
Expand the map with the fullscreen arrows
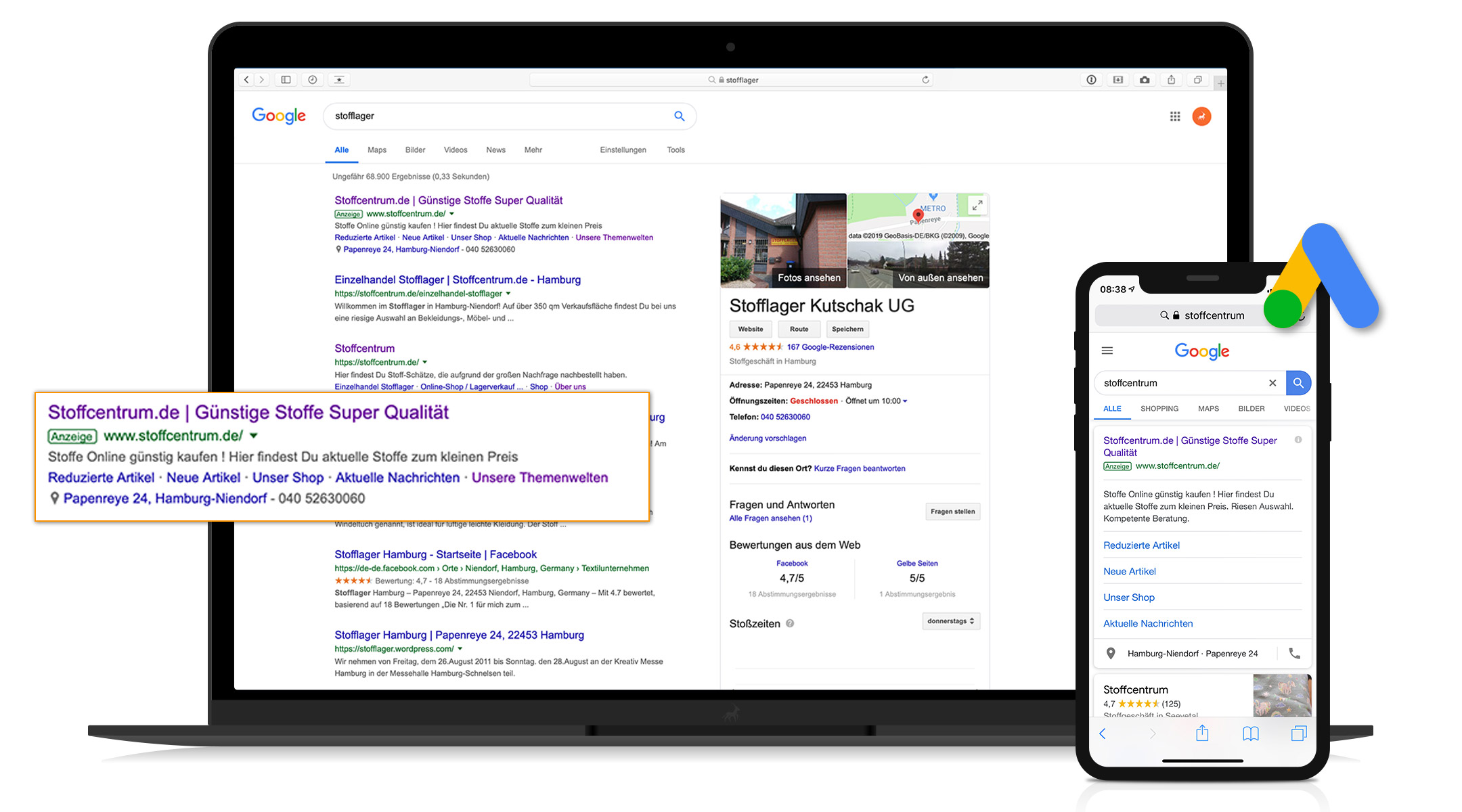[977, 206]
